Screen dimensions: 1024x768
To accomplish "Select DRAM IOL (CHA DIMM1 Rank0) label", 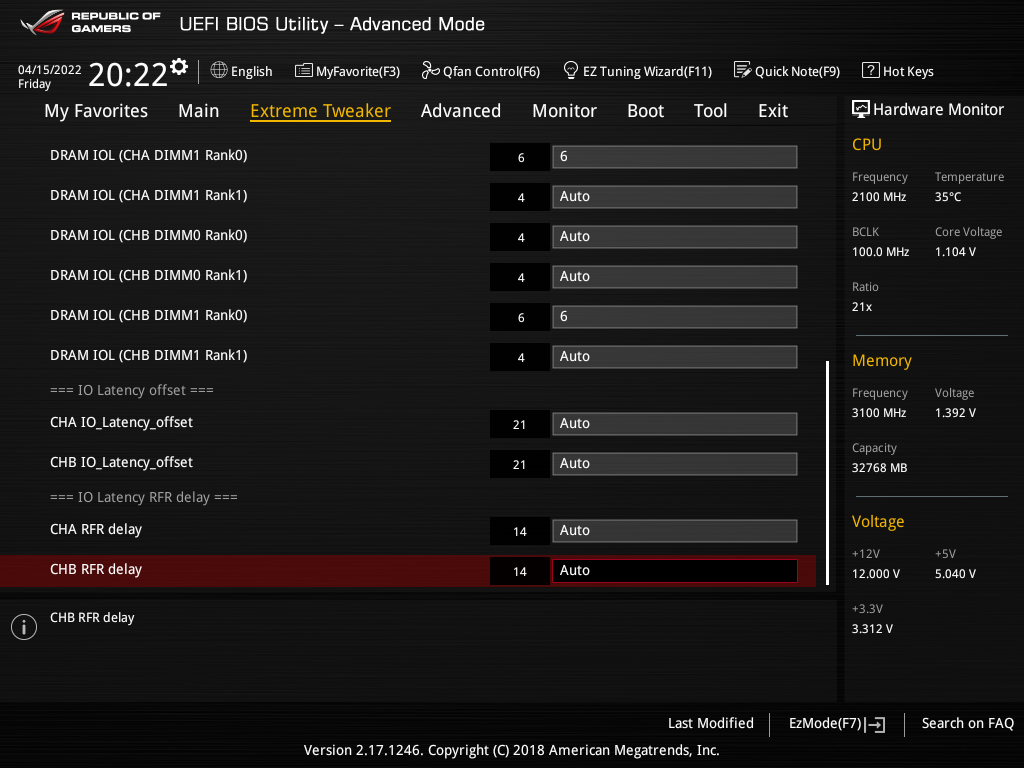I will (149, 155).
